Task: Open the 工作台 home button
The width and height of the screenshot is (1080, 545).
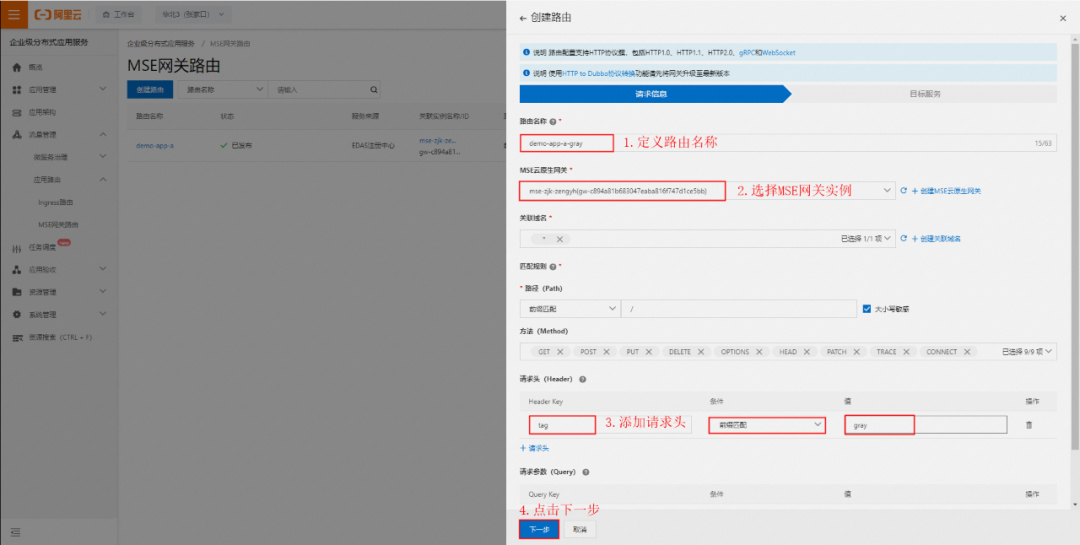Action: click(116, 14)
